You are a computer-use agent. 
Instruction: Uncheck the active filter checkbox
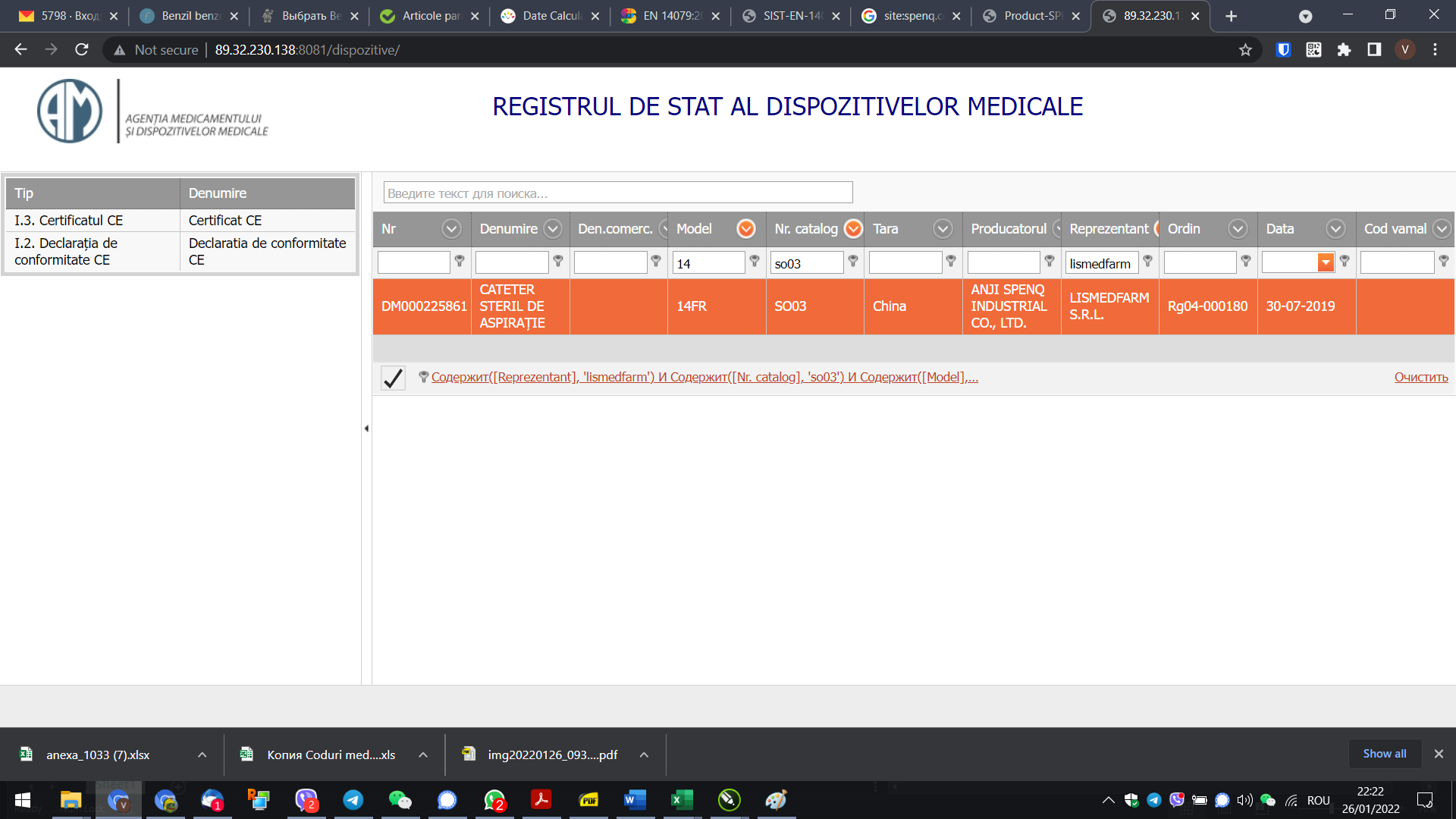pyautogui.click(x=393, y=378)
